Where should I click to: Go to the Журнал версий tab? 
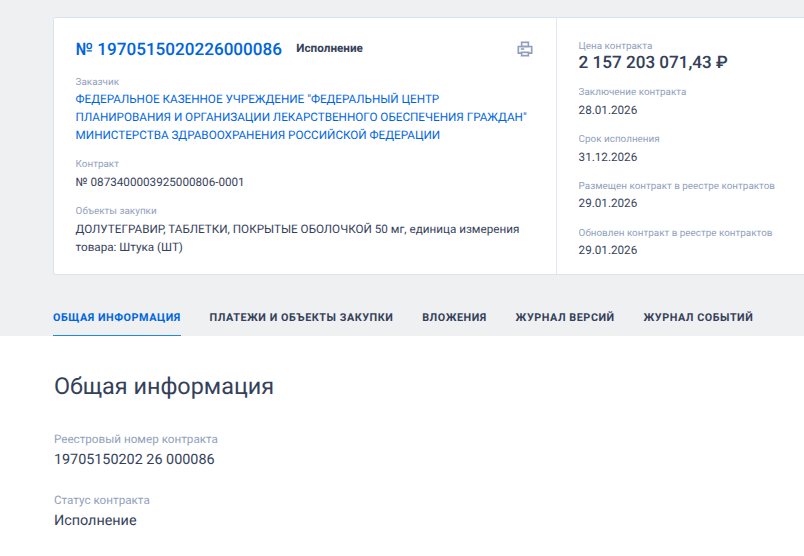(x=564, y=317)
